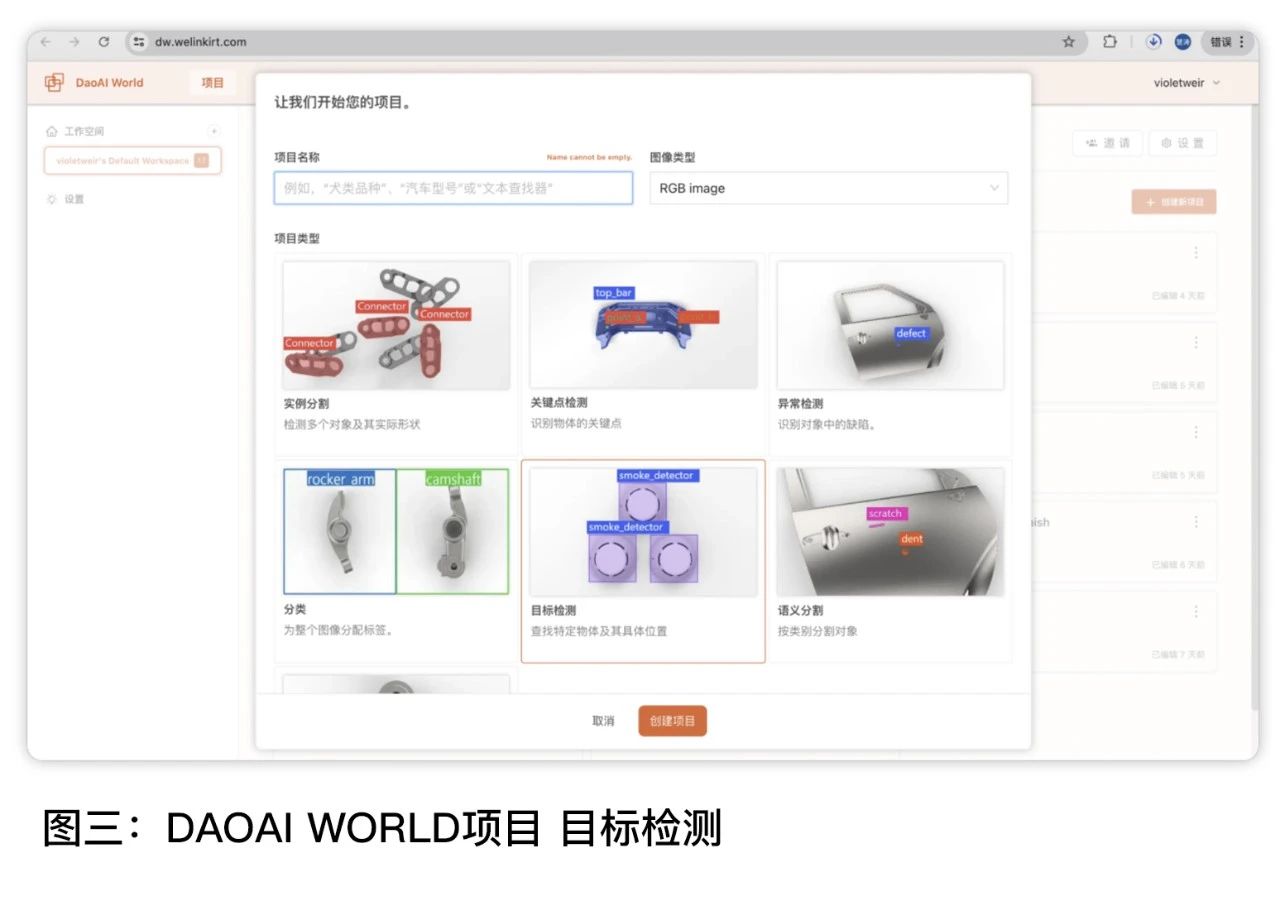
Task: Click '识别物体的关键点' description text
Action: click(576, 424)
